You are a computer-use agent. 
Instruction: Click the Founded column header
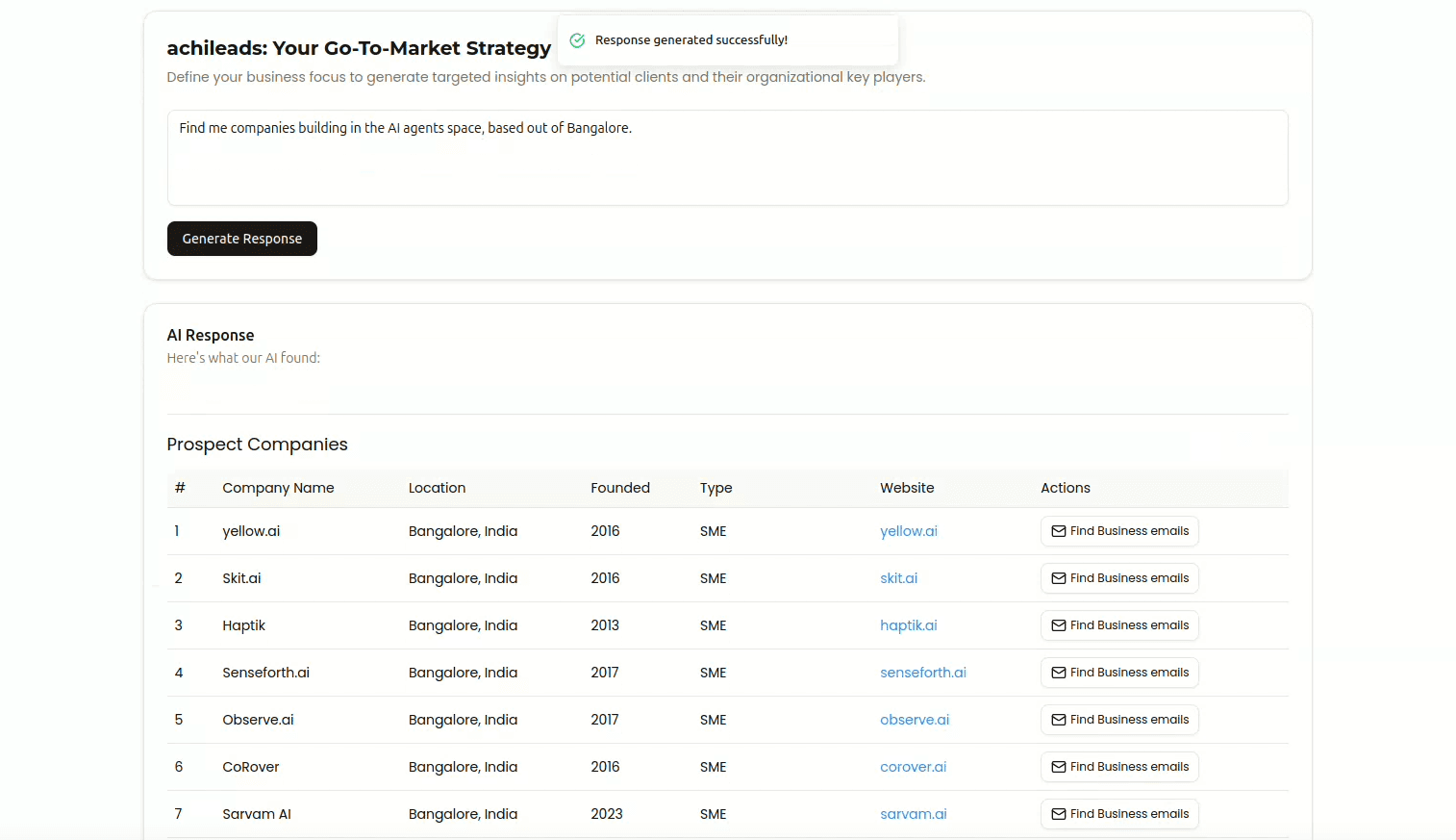point(620,488)
